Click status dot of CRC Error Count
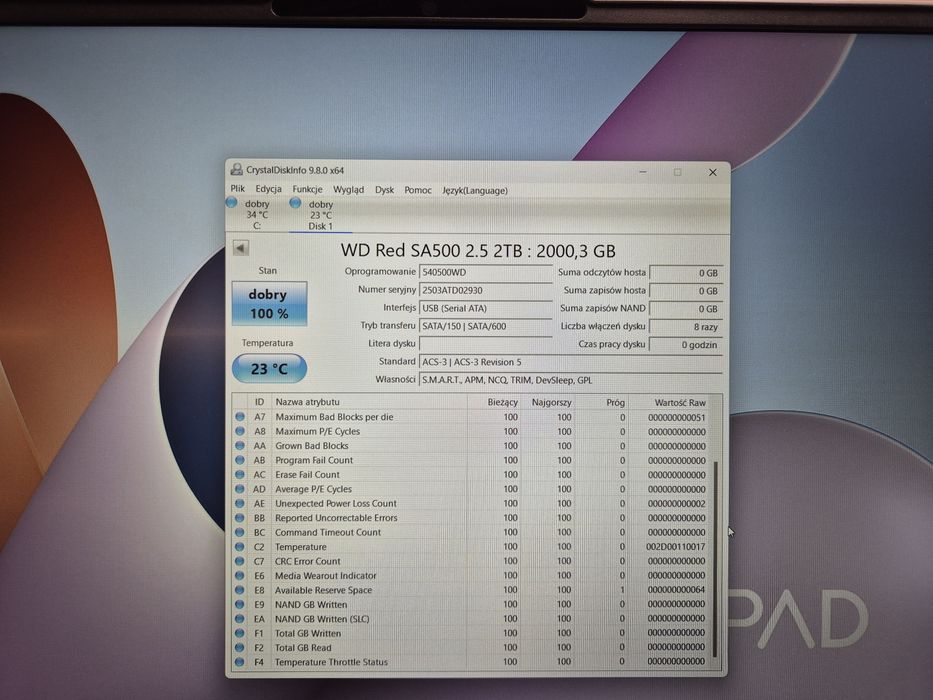This screenshot has width=933, height=700. (240, 561)
